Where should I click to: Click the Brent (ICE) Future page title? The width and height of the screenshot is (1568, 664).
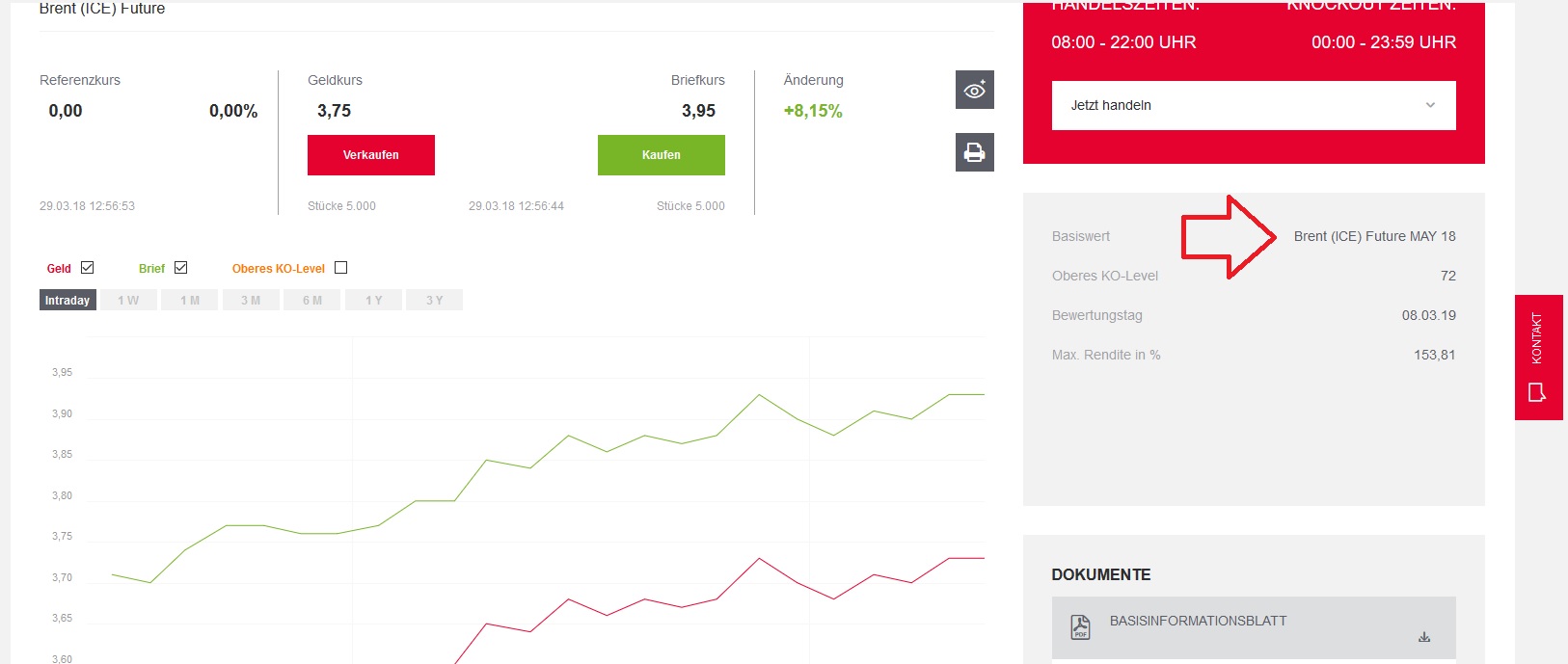pos(102,9)
